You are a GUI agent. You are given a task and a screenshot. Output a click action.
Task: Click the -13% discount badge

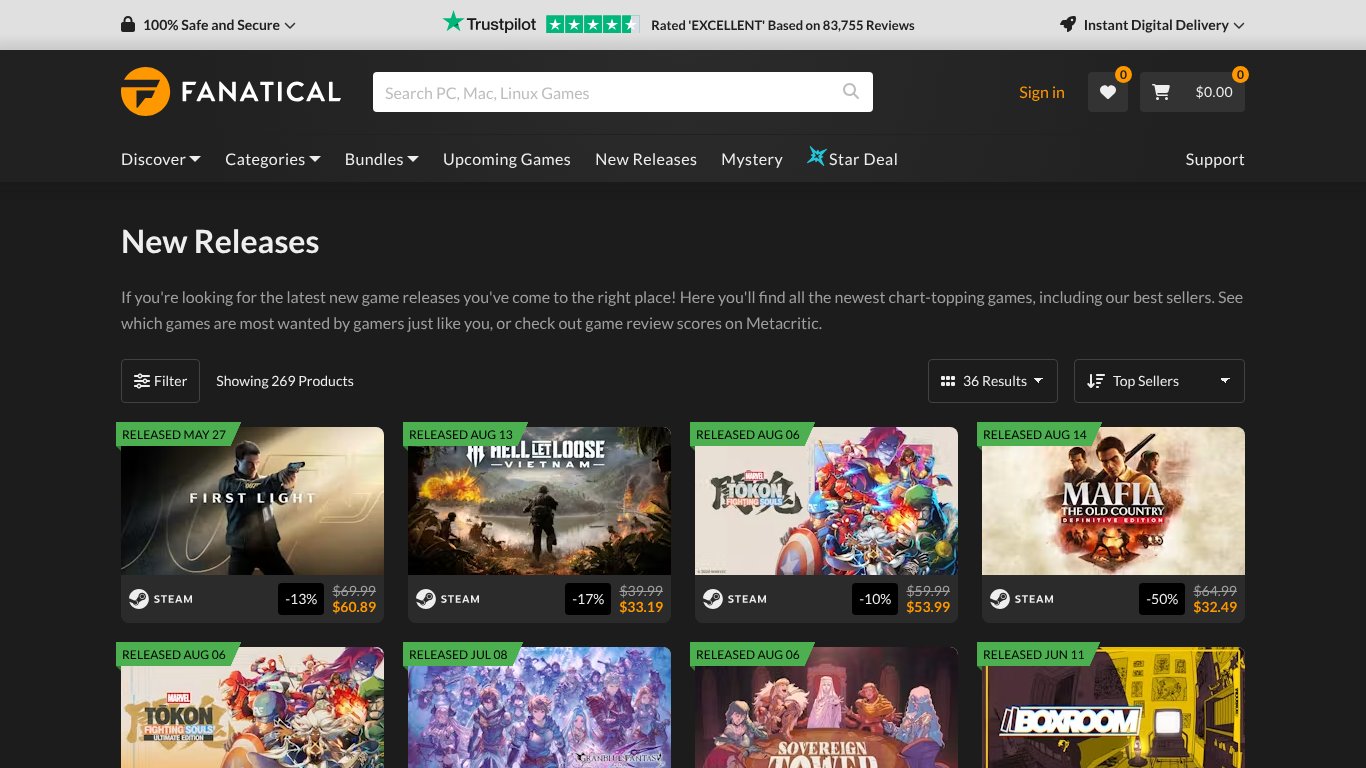point(301,599)
